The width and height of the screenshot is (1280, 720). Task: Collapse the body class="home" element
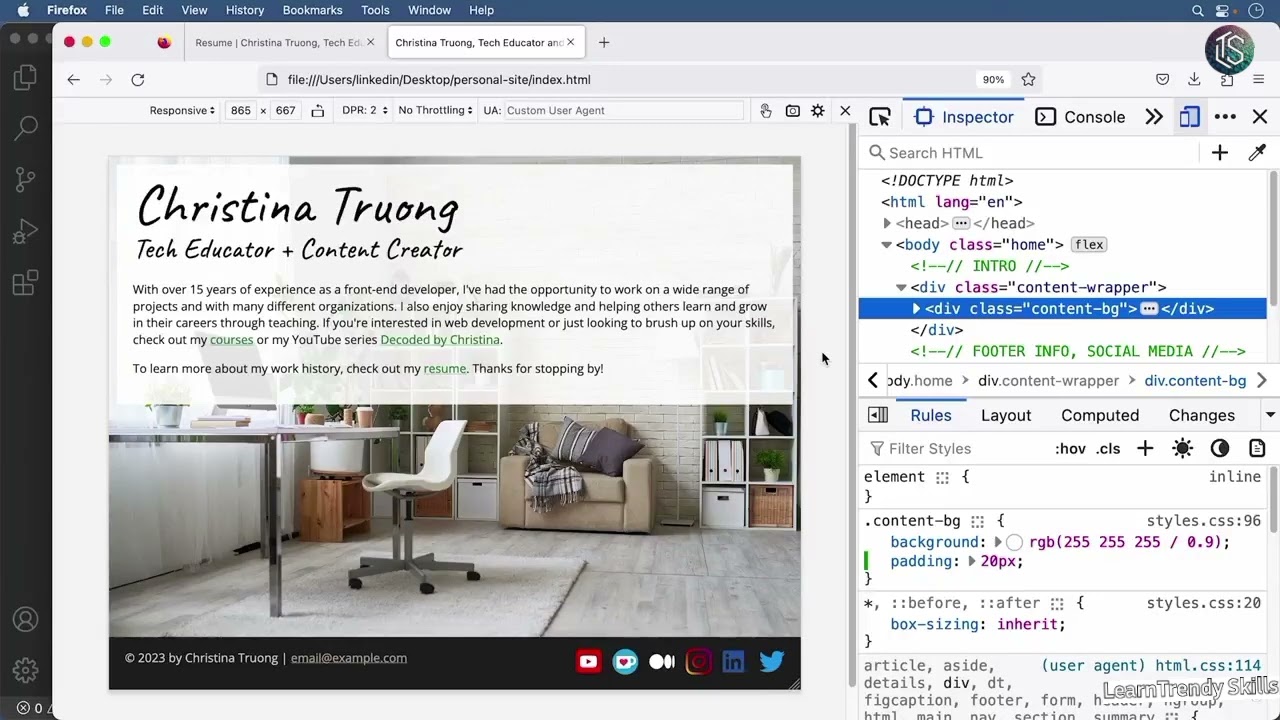point(886,244)
